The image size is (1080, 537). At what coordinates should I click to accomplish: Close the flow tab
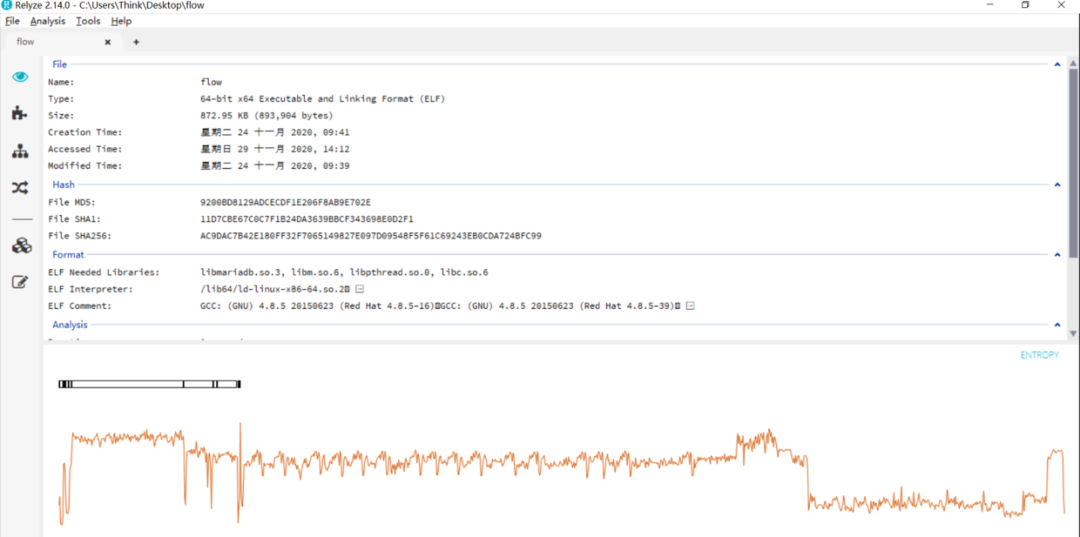(x=108, y=42)
